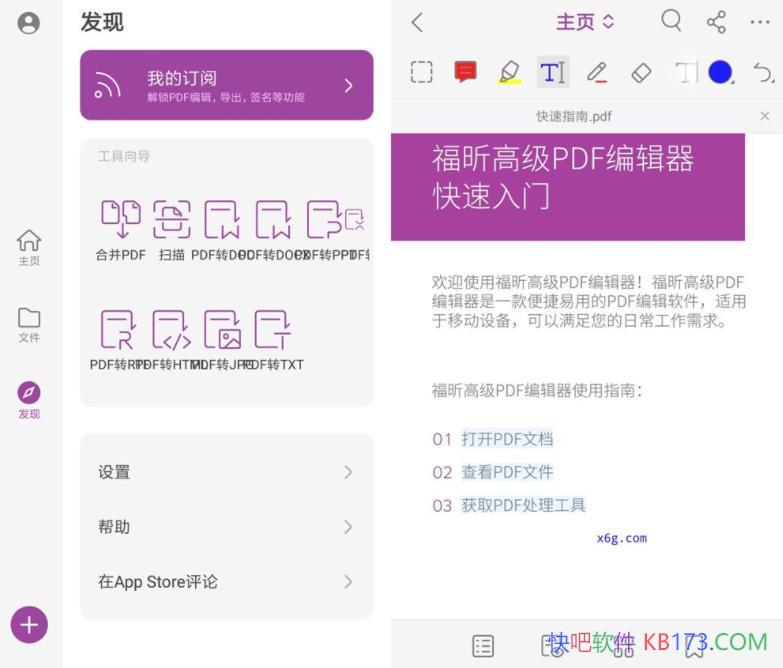The width and height of the screenshot is (783, 668).
Task: Switch to the 主页 sidebar tab
Action: pyautogui.click(x=29, y=247)
